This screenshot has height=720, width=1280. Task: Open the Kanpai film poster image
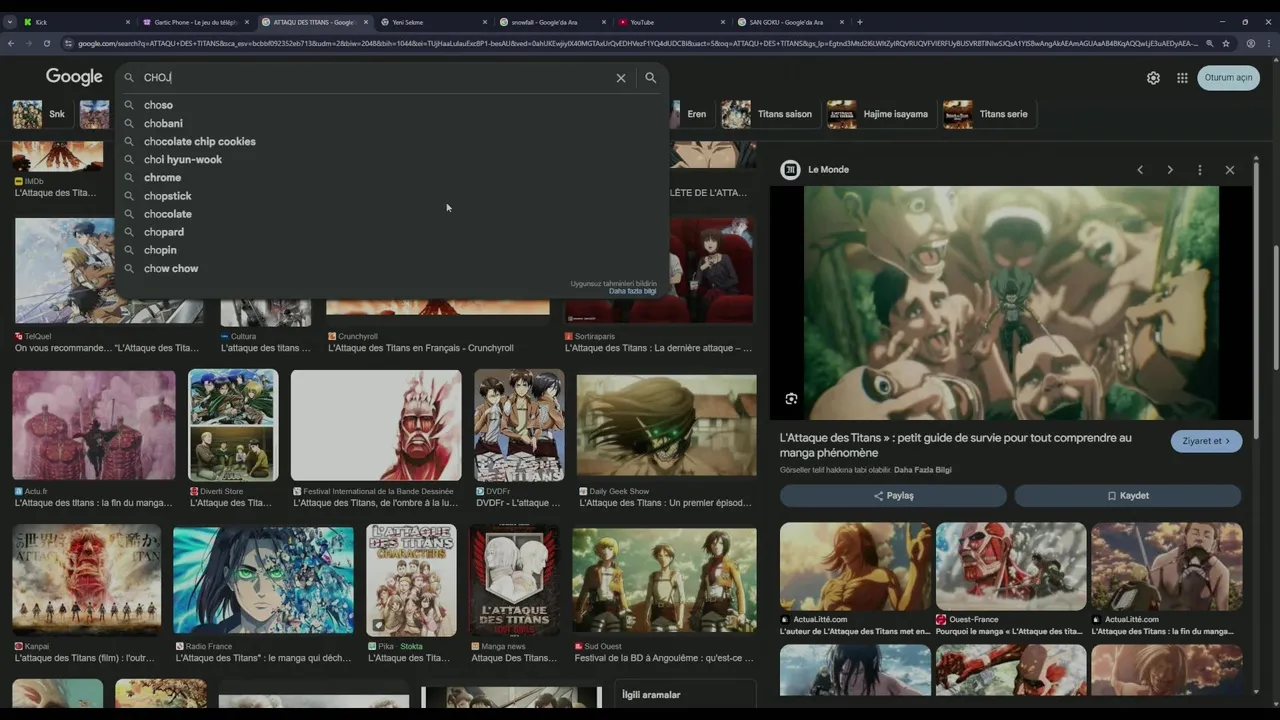87,581
